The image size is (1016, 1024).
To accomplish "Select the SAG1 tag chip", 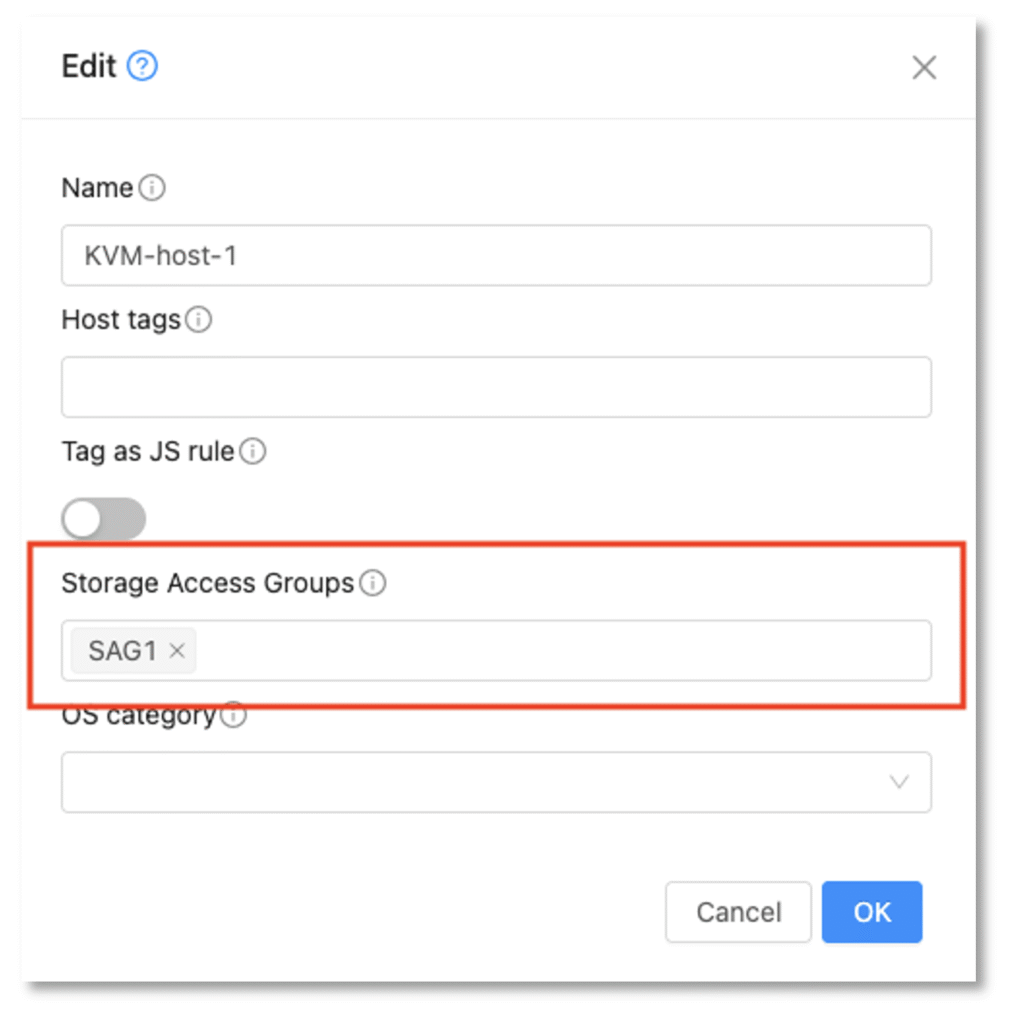I will pyautogui.click(x=122, y=651).
